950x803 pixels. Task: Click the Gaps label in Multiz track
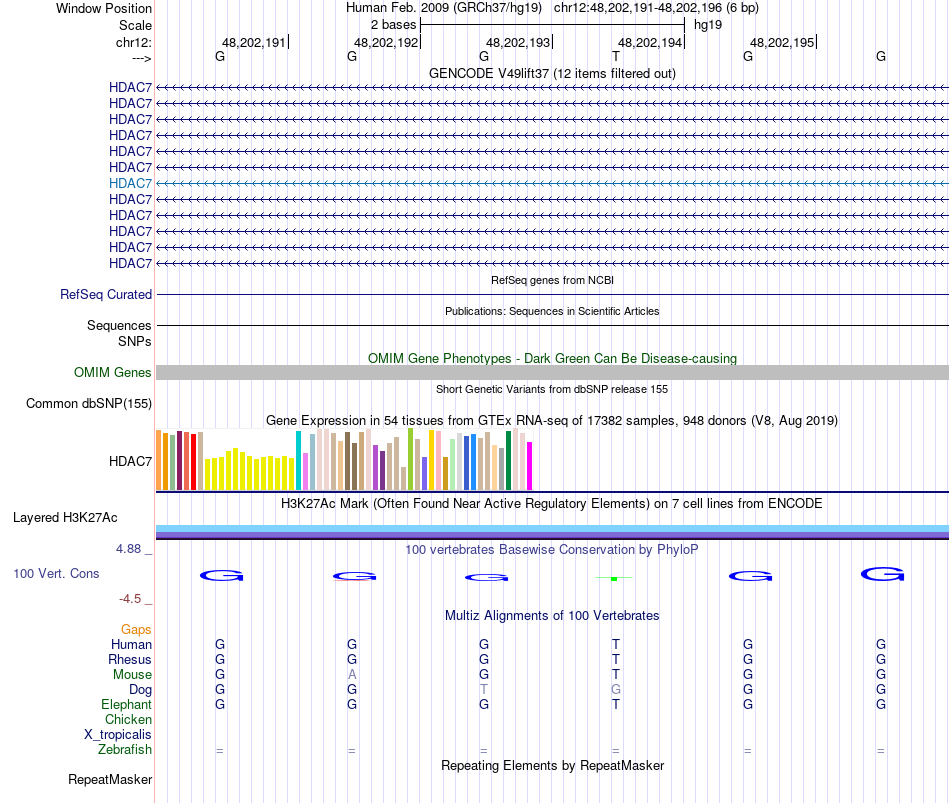(136, 630)
